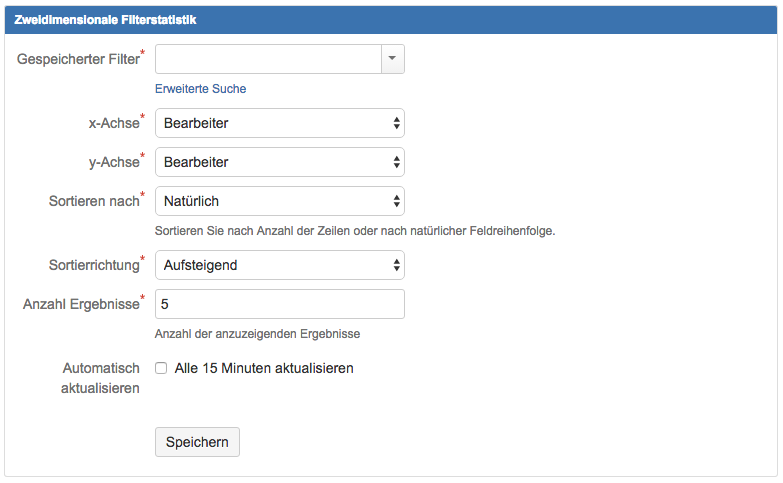Image resolution: width=783 pixels, height=483 pixels.
Task: Enable Alle 15 Minuten aktualisieren checkbox
Action: 161,368
